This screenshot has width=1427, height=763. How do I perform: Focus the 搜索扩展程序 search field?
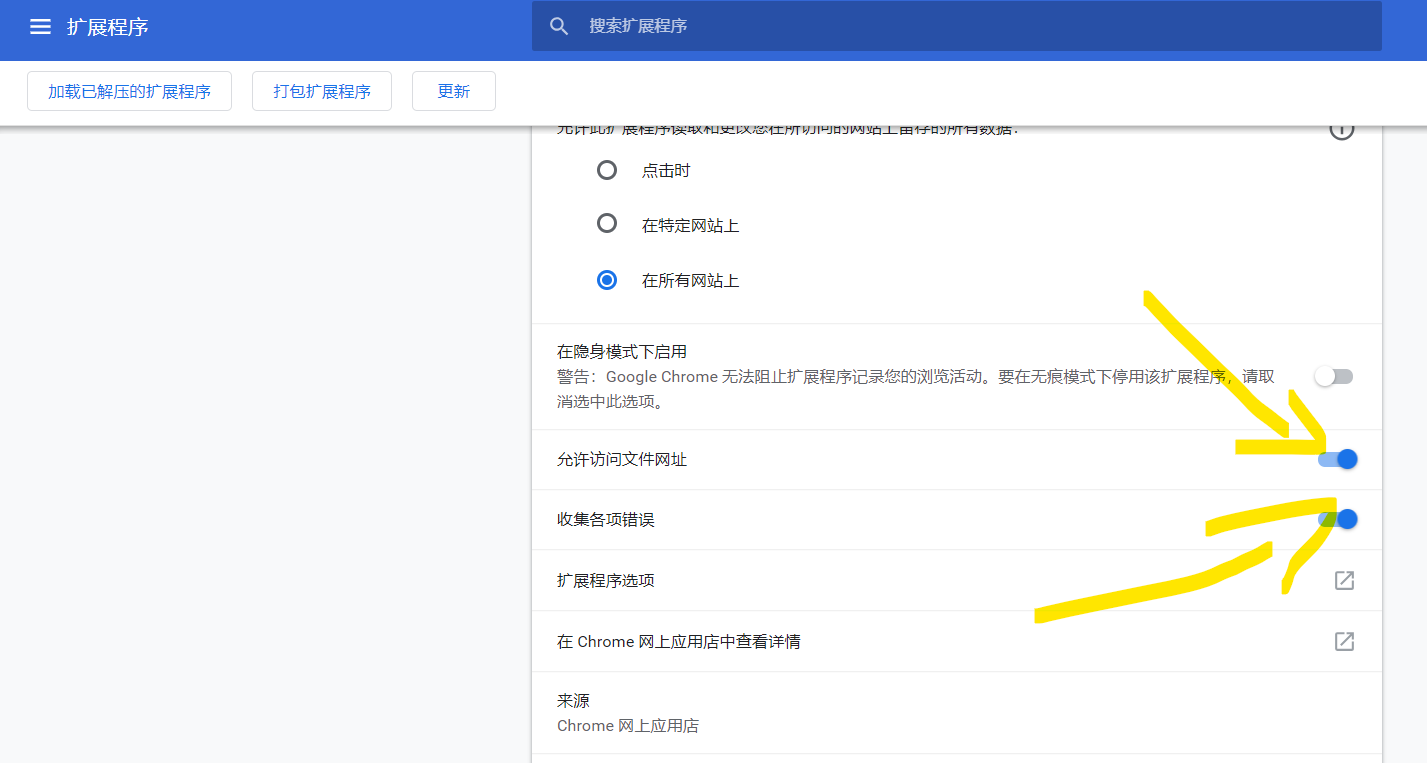click(957, 26)
